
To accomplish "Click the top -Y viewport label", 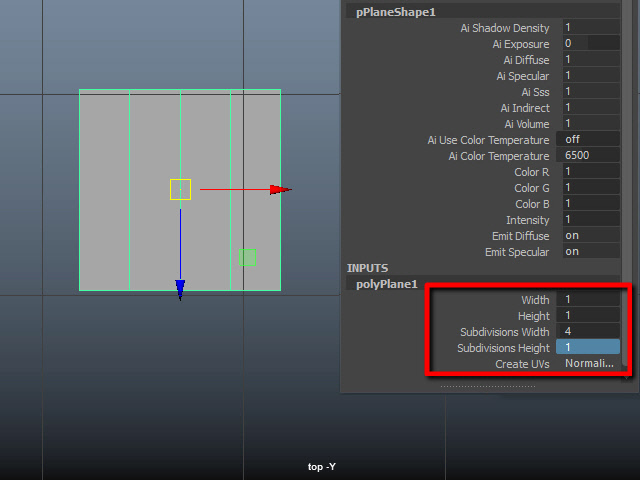I will (x=321, y=467).
